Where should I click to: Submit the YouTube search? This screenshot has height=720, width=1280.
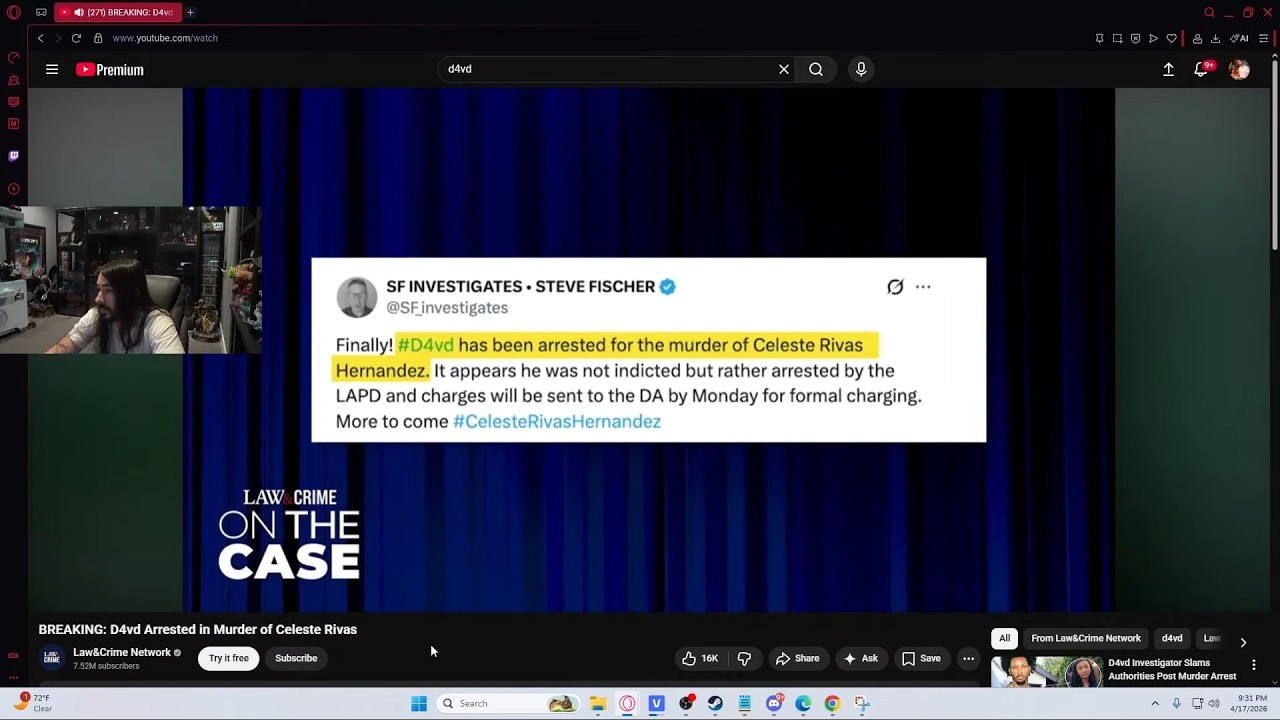(816, 69)
